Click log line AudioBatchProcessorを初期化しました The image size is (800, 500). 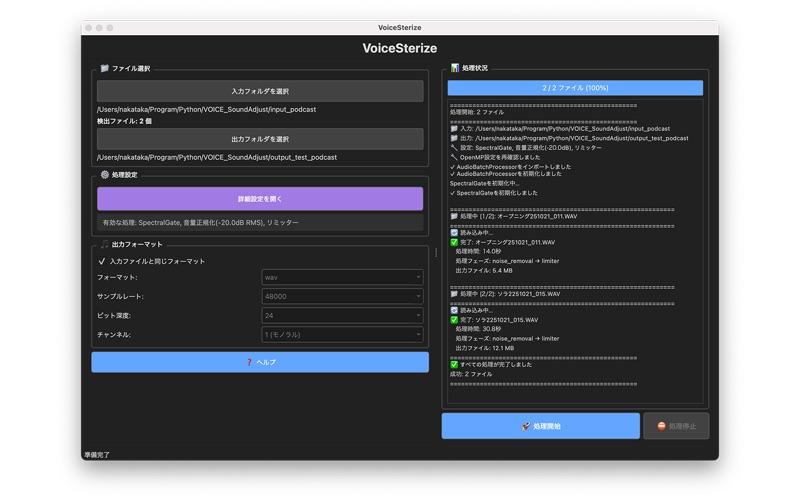coord(509,174)
